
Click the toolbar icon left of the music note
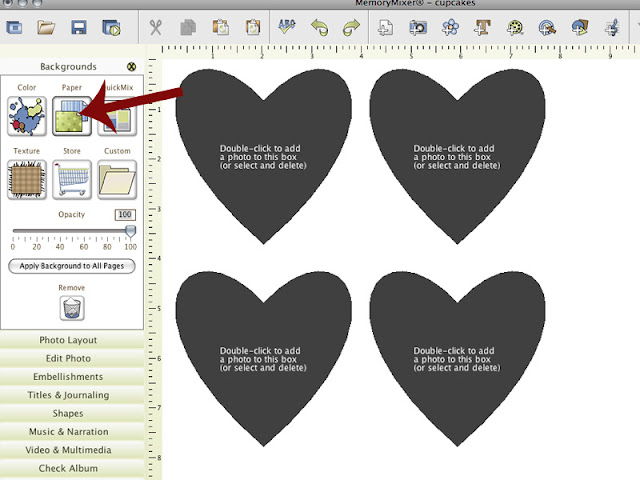580,28
